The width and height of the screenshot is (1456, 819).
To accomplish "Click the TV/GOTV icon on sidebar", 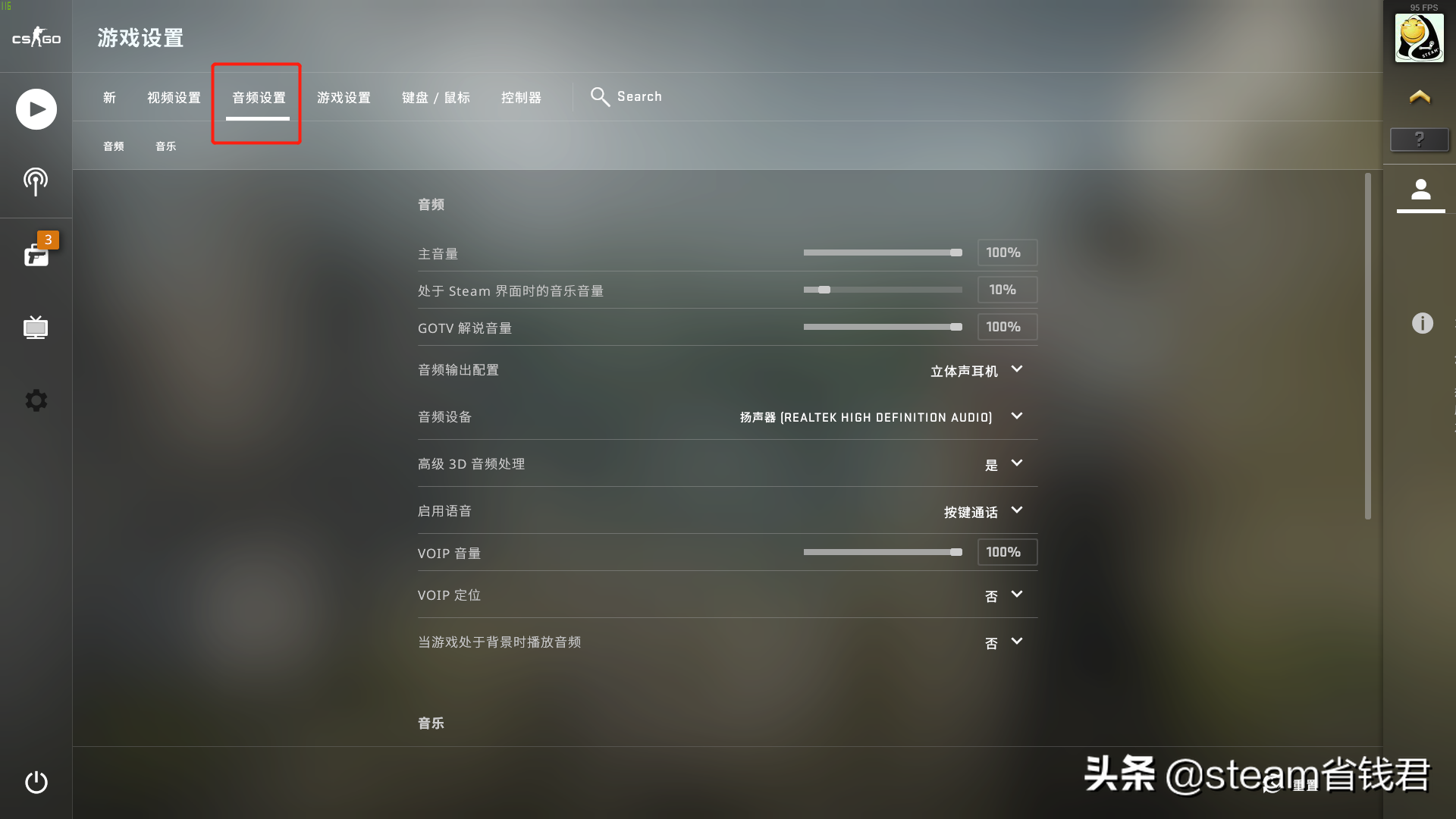I will [35, 327].
